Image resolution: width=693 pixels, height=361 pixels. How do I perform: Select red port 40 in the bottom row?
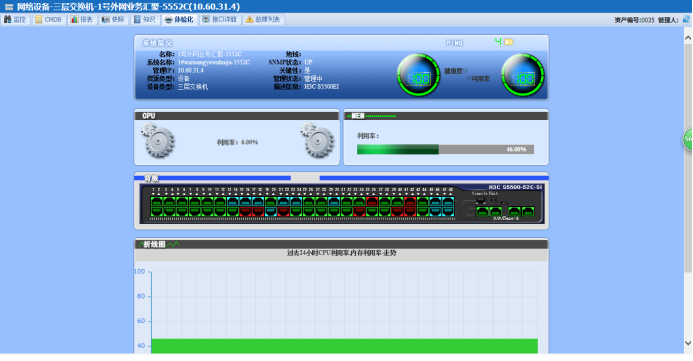397,211
